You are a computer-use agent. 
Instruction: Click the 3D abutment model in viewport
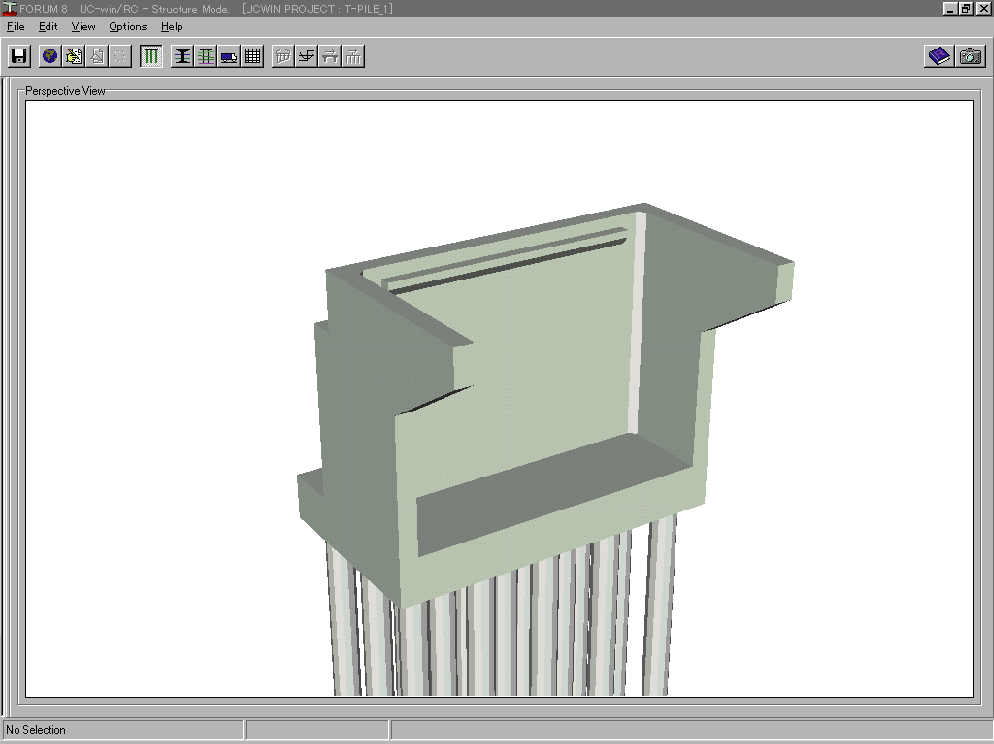tap(540, 400)
